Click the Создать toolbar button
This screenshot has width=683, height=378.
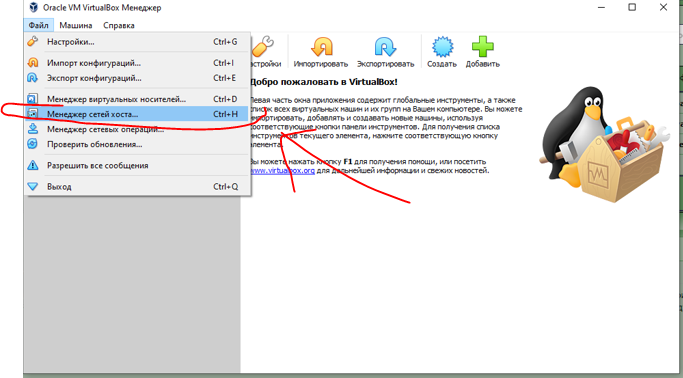click(442, 52)
